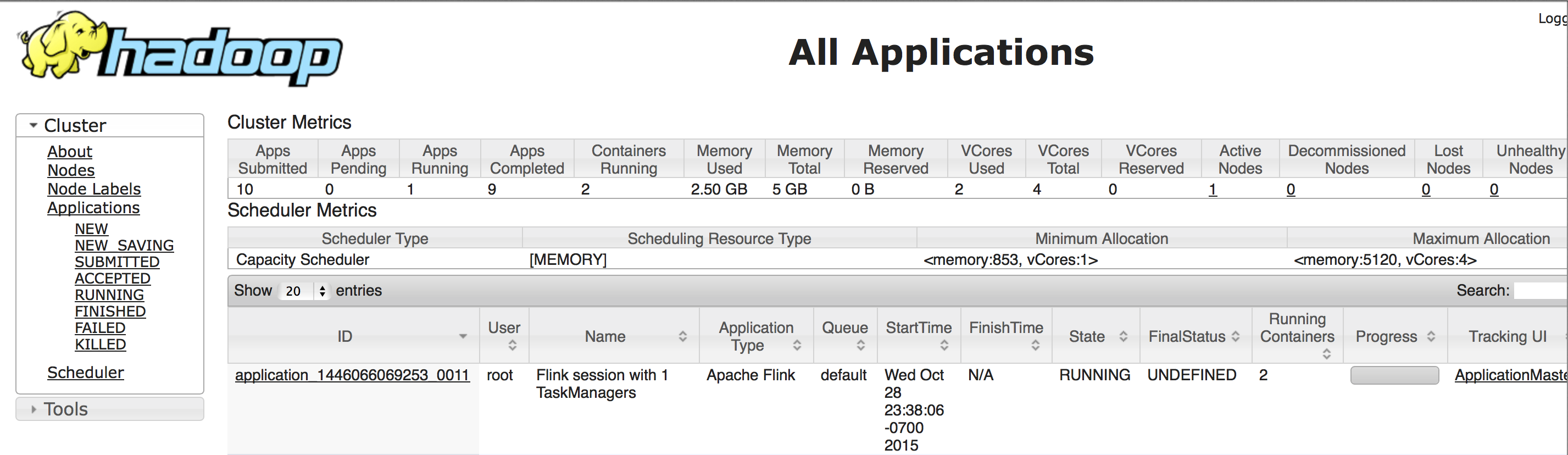Sort applications by Name column
This screenshot has height=455, width=1568.
click(682, 336)
